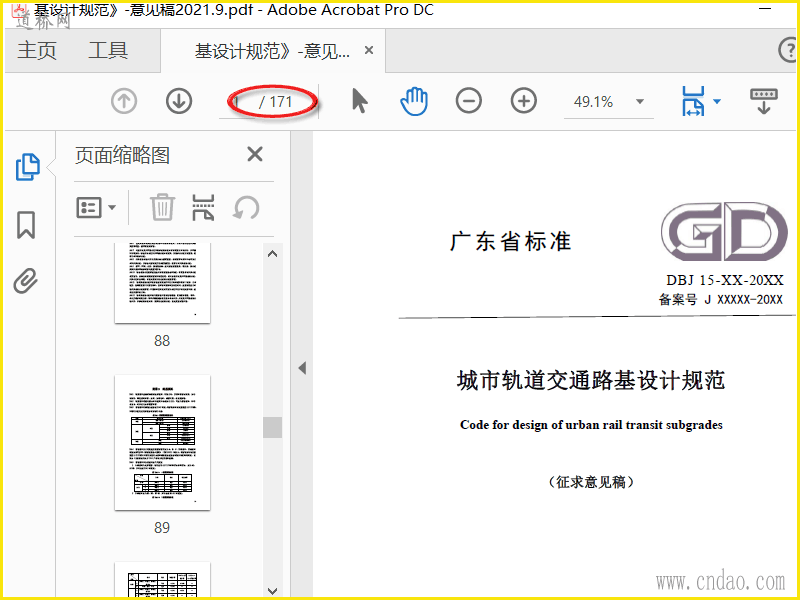The image size is (800, 600).
Task: Click the English title Code for design
Action: tap(591, 425)
